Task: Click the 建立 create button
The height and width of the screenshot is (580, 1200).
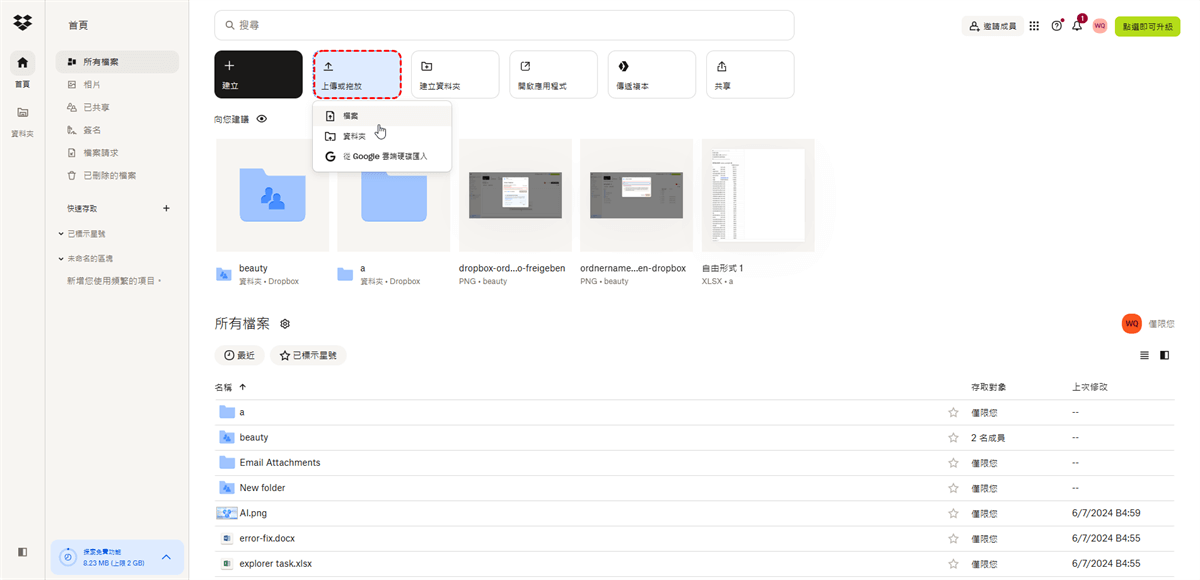Action: pyautogui.click(x=258, y=75)
